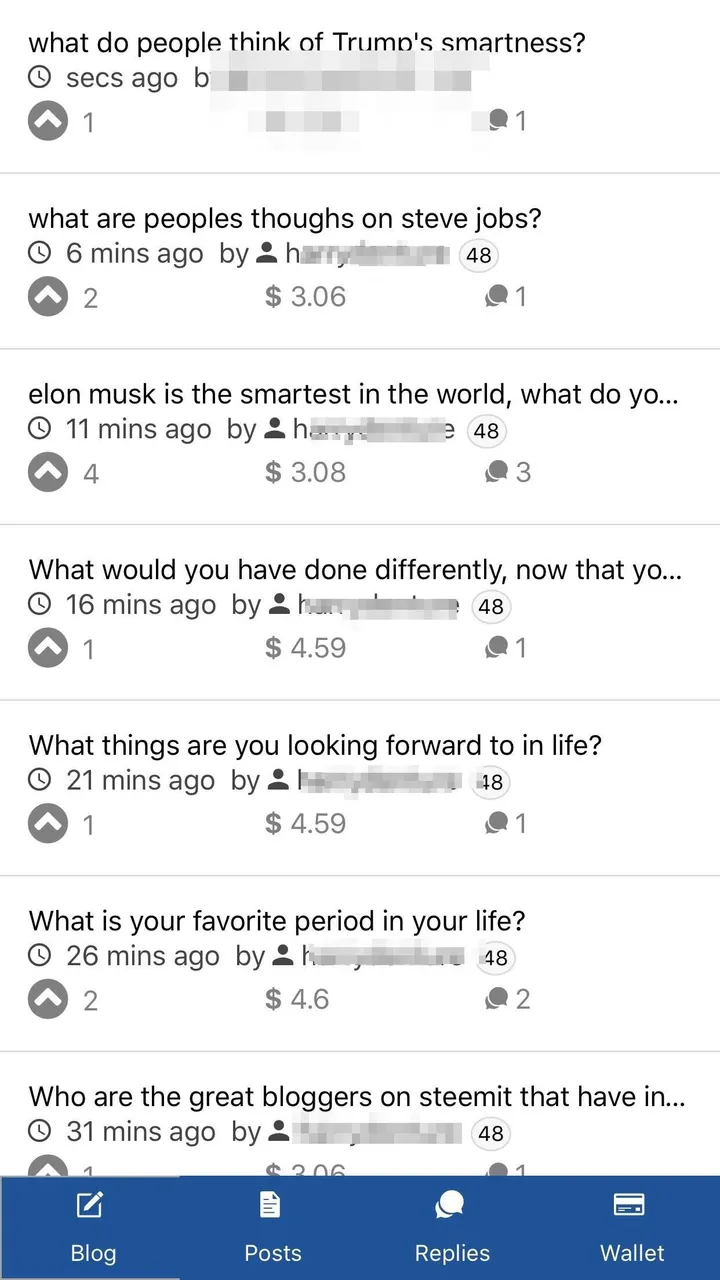This screenshot has width=720, height=1280.
Task: Show payout details for $ 3.06 steve jobs post
Action: click(305, 296)
